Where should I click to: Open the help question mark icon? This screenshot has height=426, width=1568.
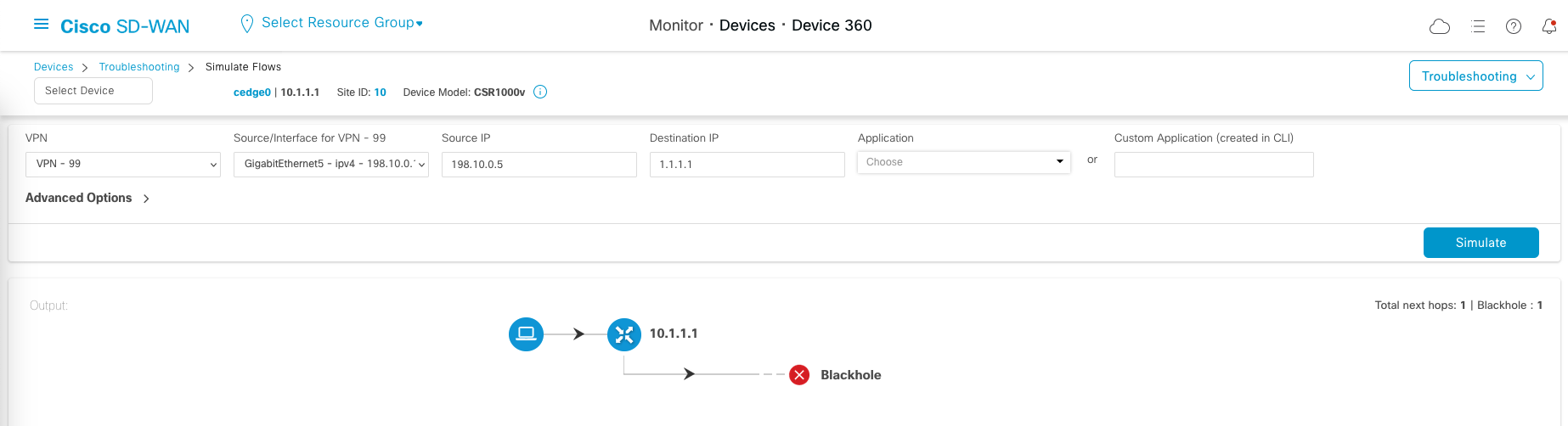(1514, 26)
